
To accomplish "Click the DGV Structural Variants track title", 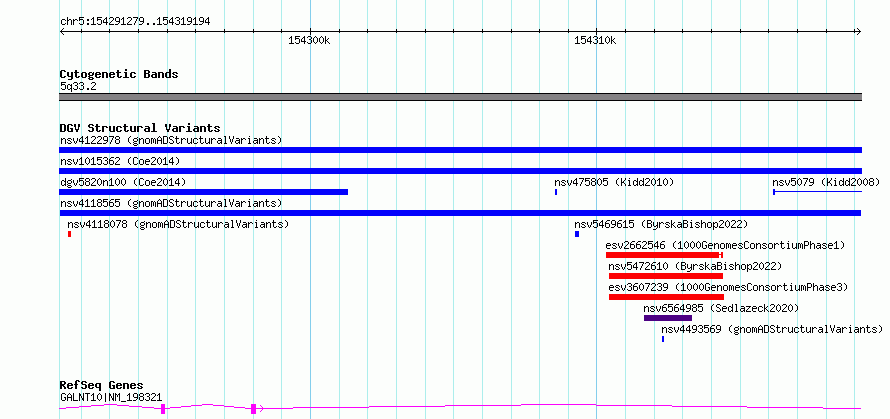I will [x=140, y=128].
